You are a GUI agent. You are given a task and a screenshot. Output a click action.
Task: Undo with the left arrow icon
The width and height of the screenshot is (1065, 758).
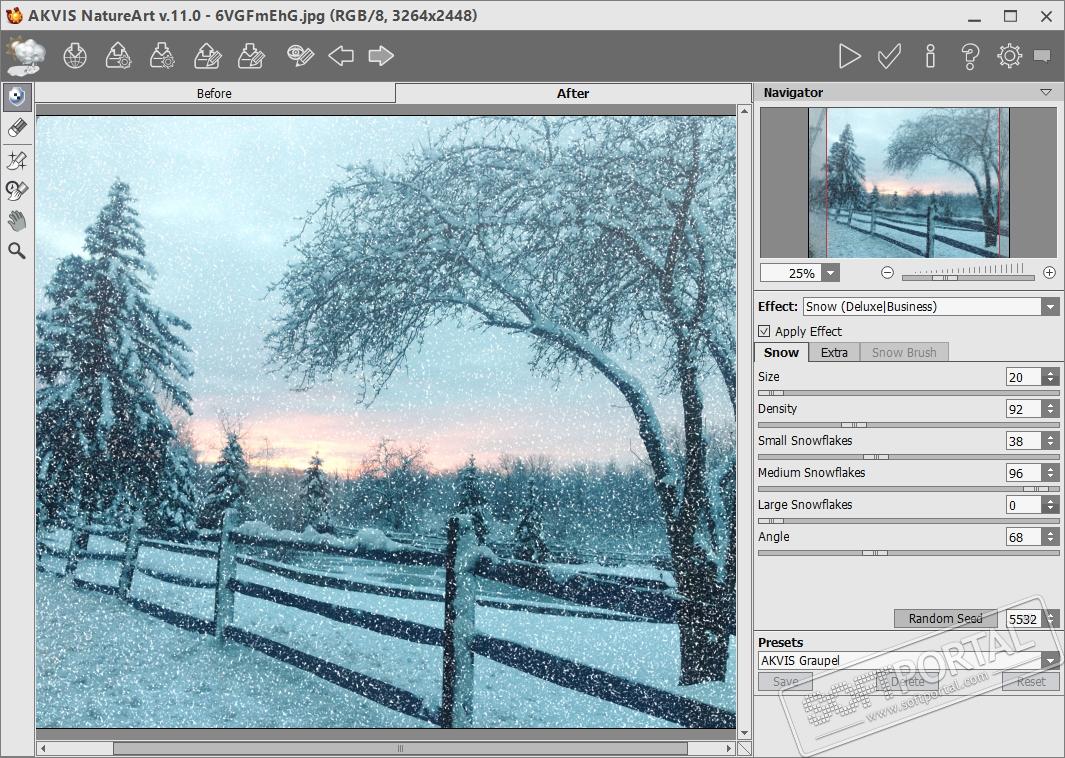tap(341, 56)
